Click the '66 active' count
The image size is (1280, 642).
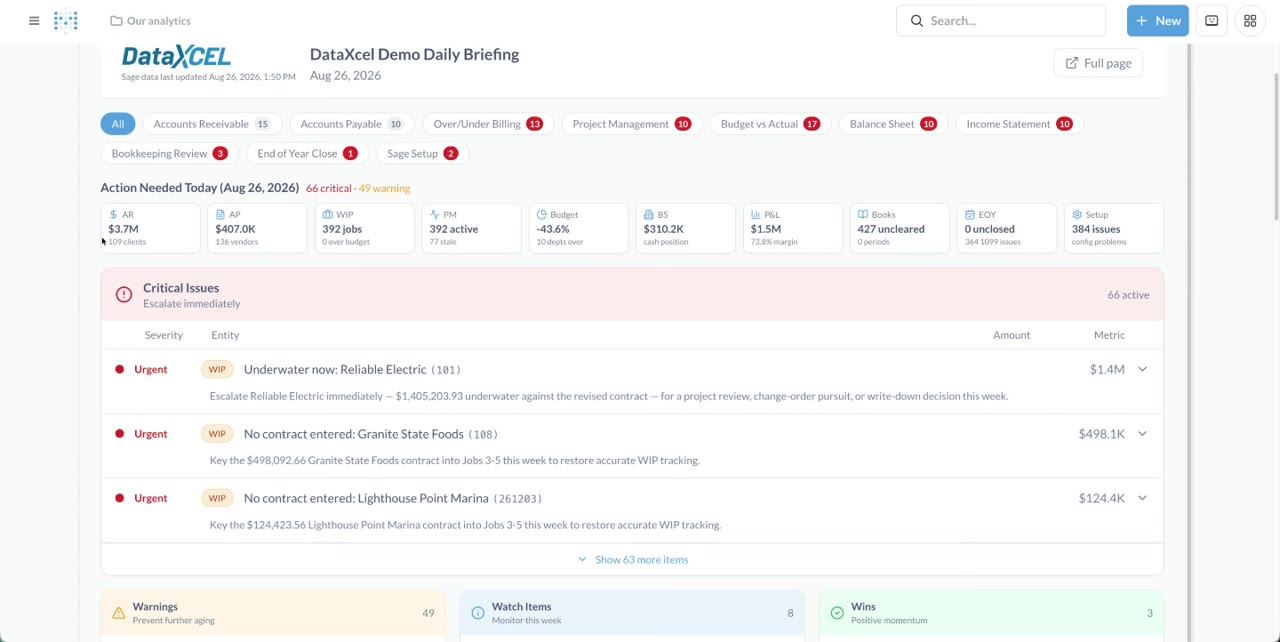click(x=1128, y=295)
